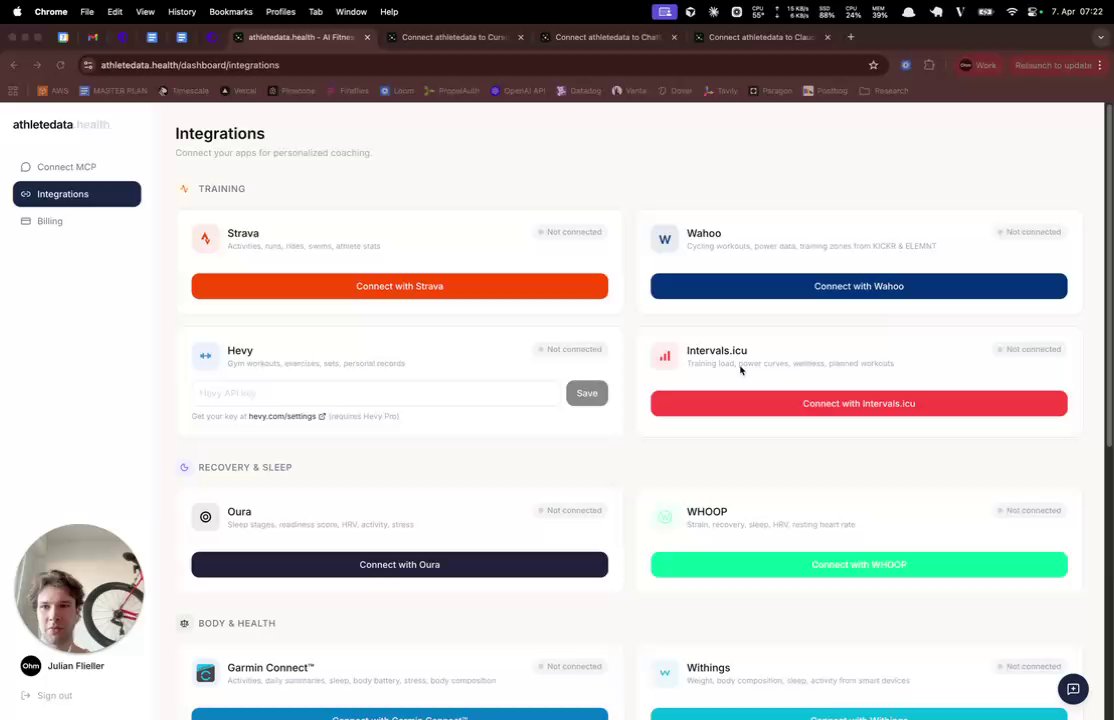Click the webcam video bubble

[79, 589]
